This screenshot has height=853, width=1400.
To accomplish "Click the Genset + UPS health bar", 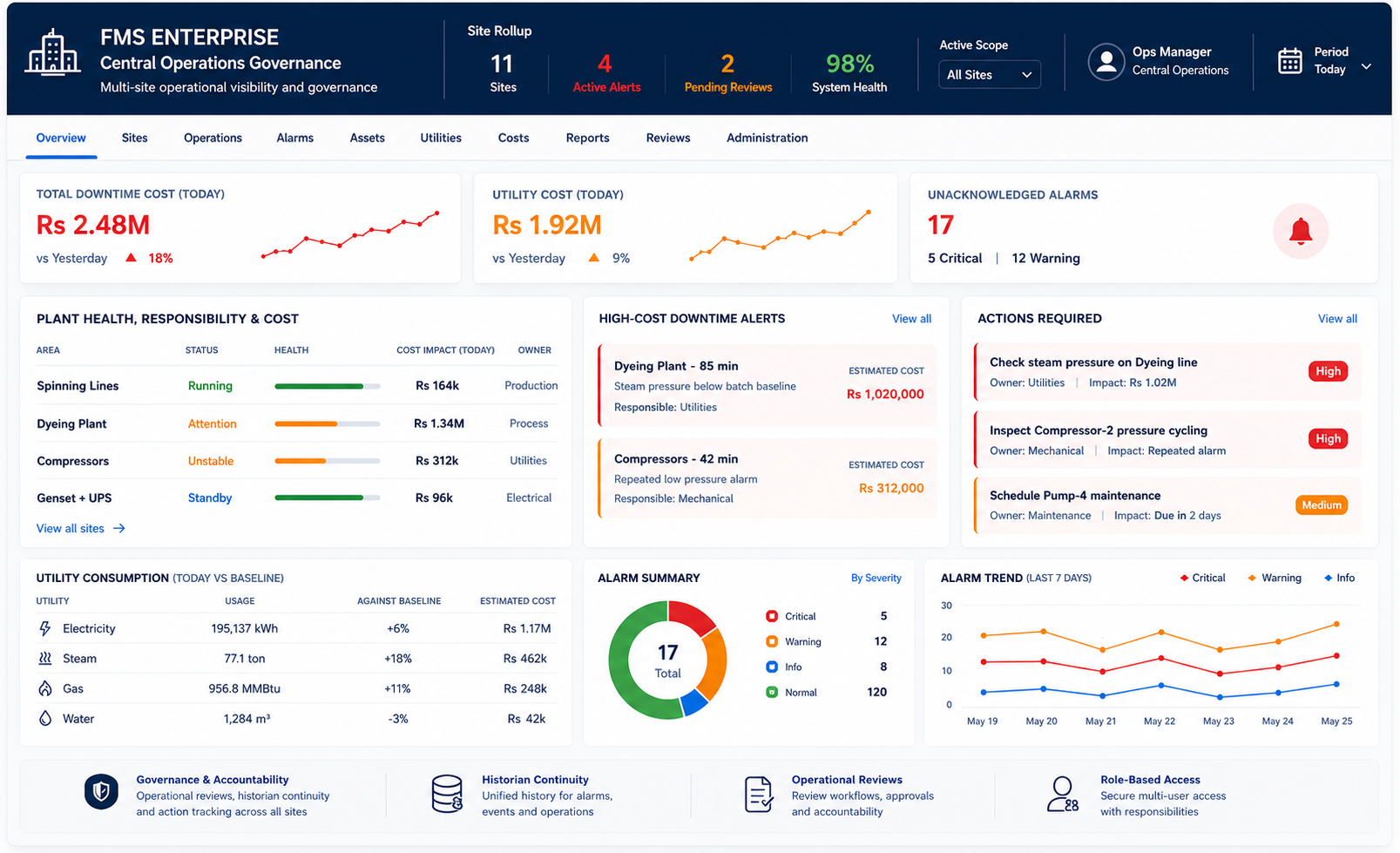I will point(328,498).
